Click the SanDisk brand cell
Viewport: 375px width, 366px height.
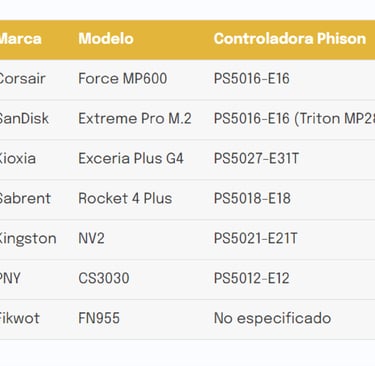pos(24,119)
